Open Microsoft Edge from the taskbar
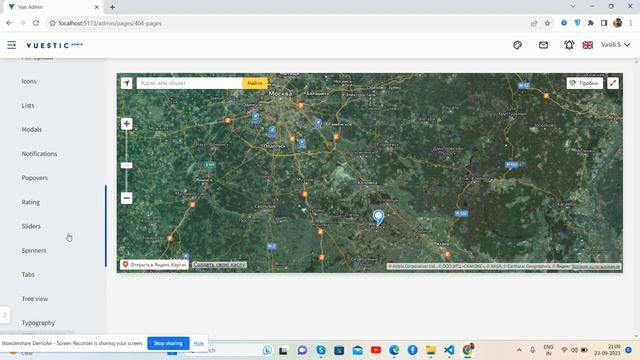 point(394,350)
